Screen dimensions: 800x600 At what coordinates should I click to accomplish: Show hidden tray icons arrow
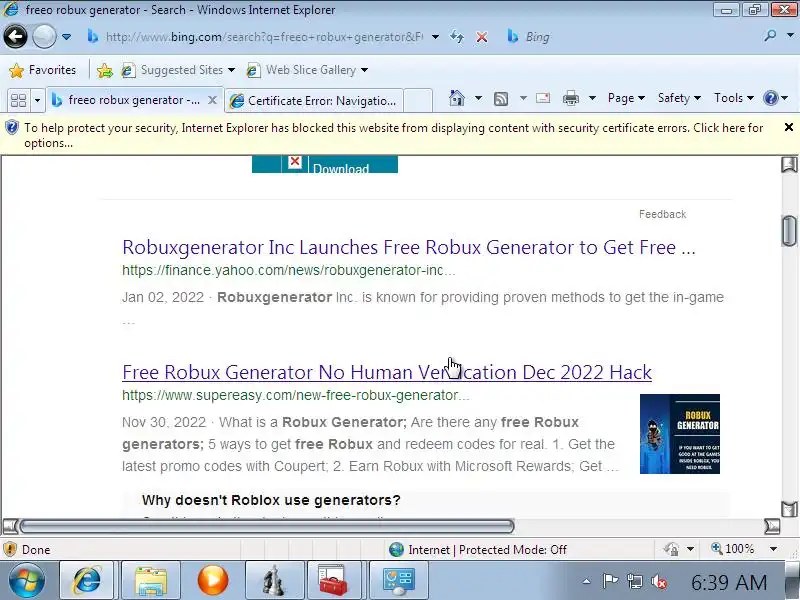point(587,581)
